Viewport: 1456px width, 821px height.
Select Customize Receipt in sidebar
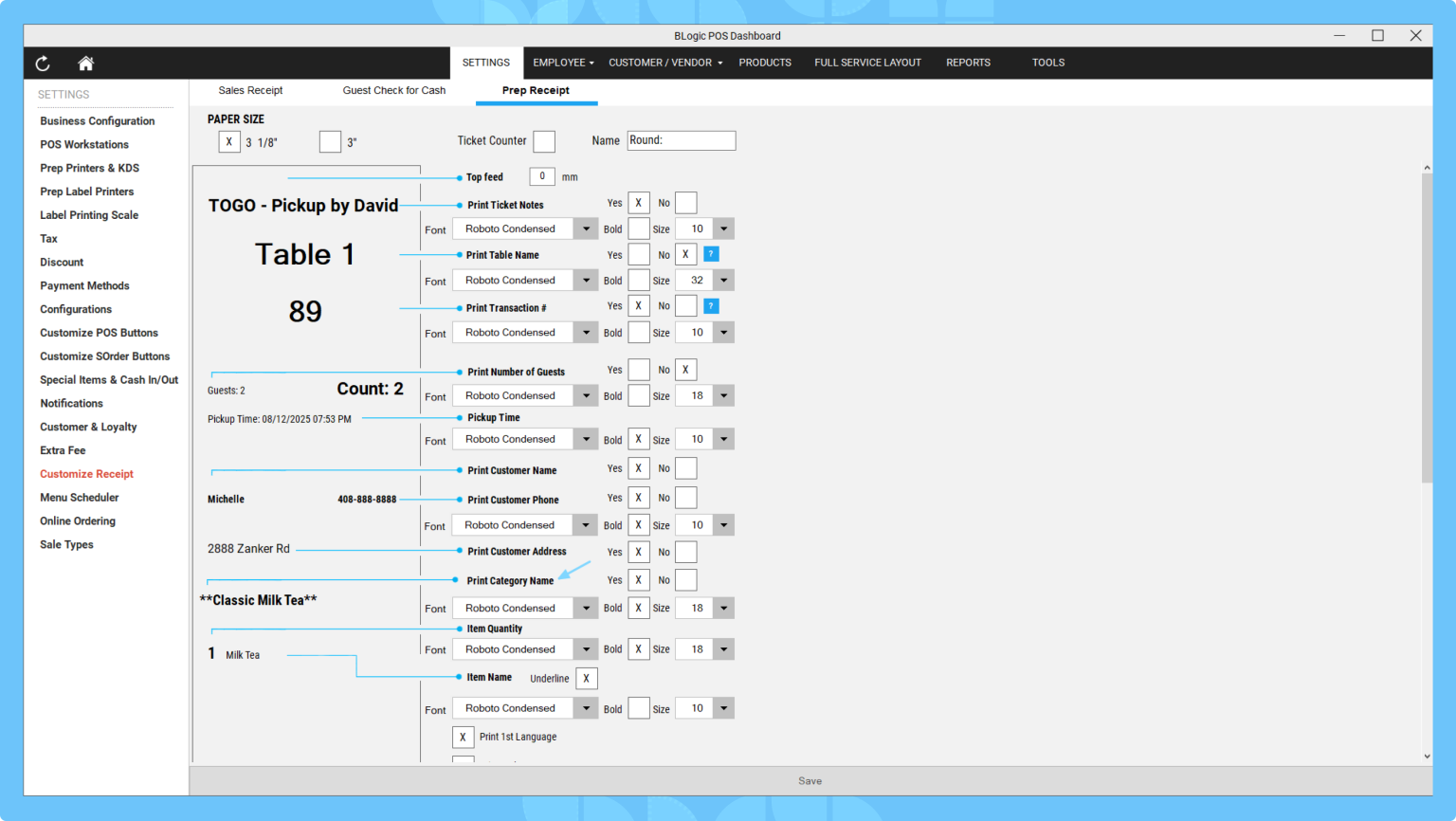tap(86, 474)
